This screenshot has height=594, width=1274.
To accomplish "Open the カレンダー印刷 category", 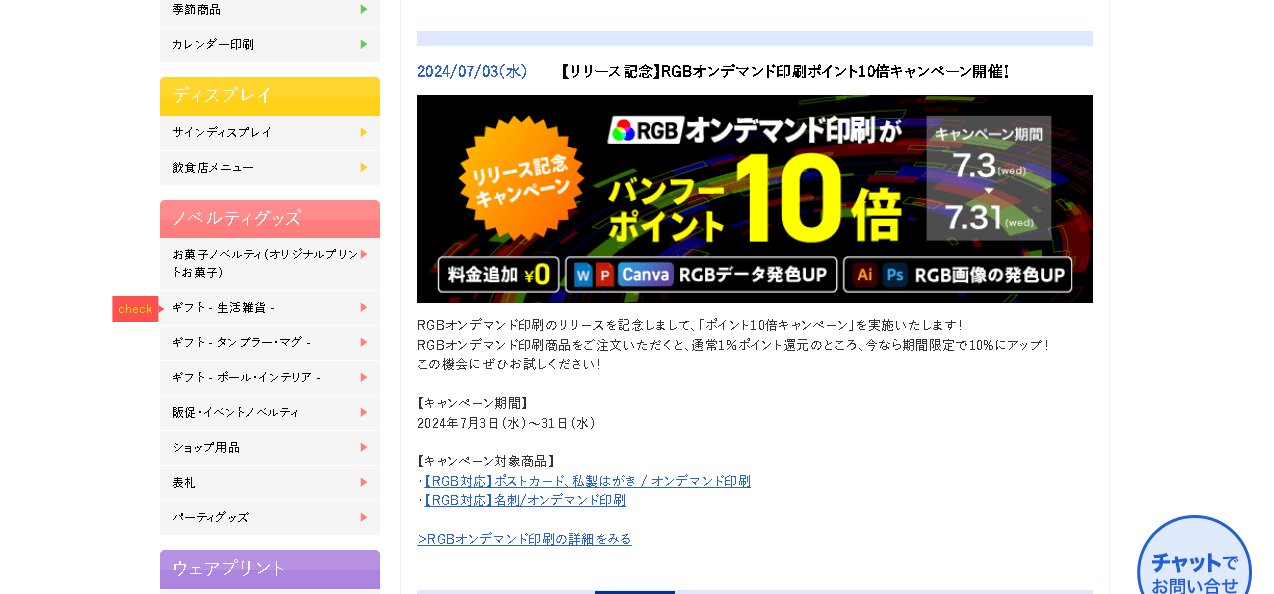I will coord(270,44).
